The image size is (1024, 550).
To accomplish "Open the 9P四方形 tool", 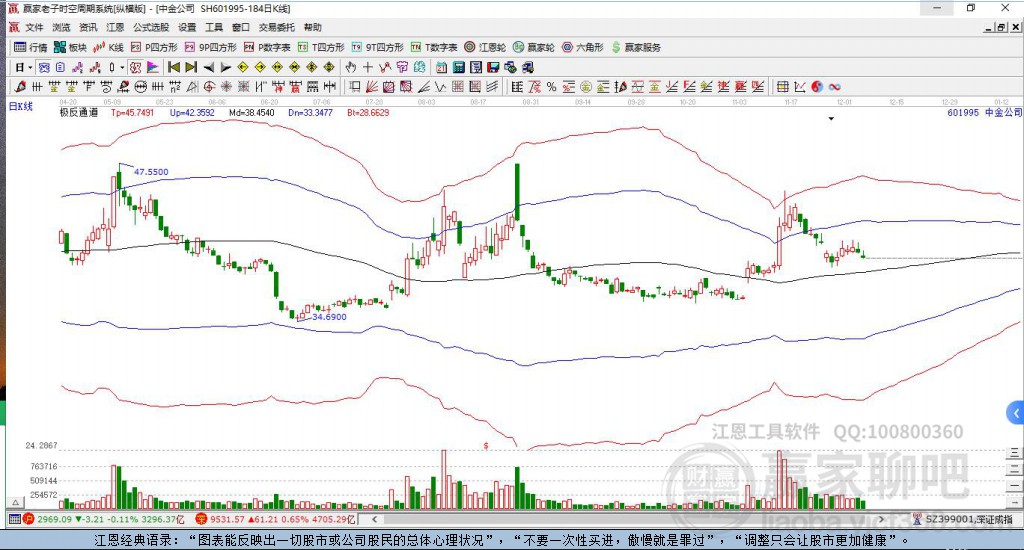I will [210, 47].
